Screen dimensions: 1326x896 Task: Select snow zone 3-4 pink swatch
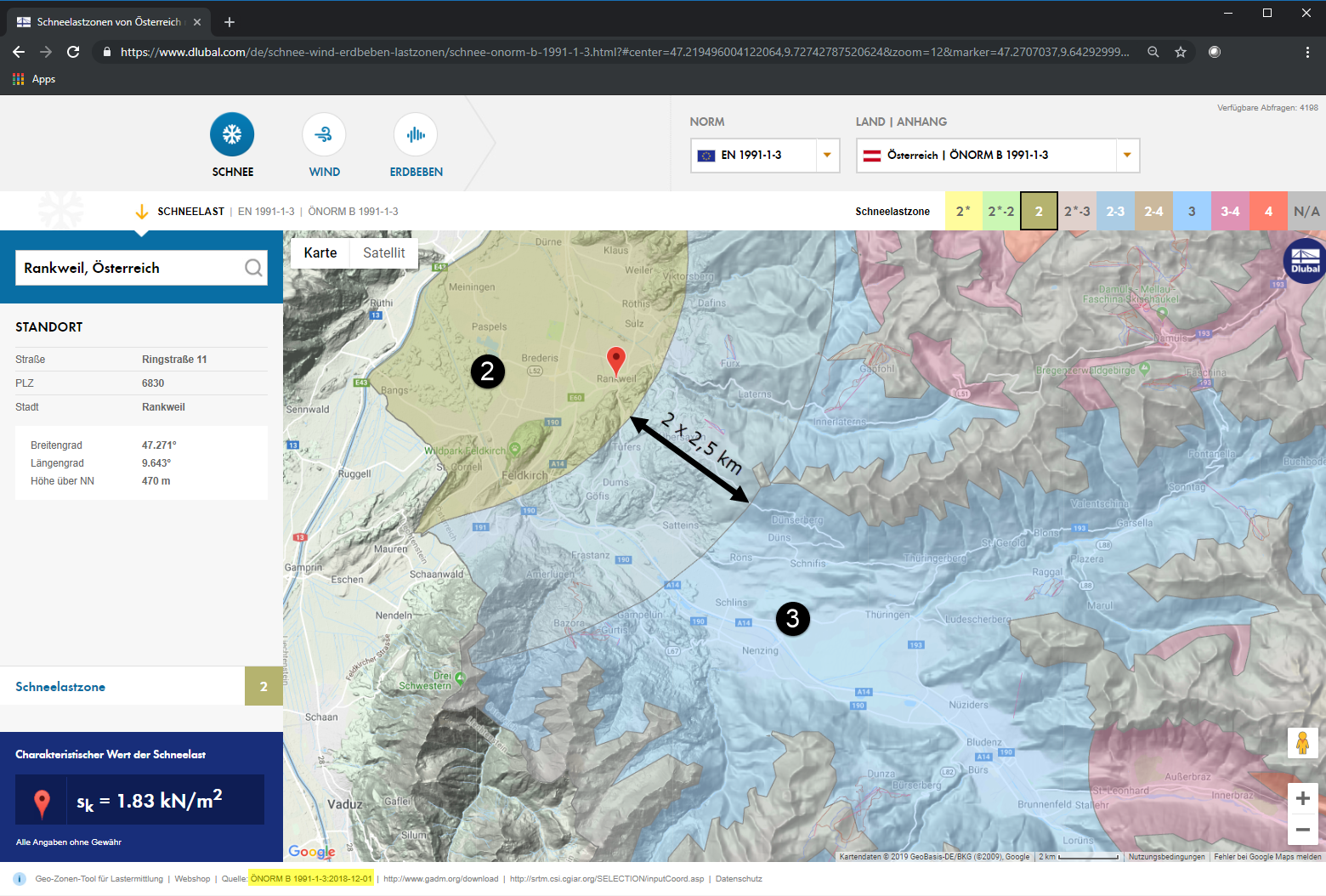pyautogui.click(x=1230, y=212)
